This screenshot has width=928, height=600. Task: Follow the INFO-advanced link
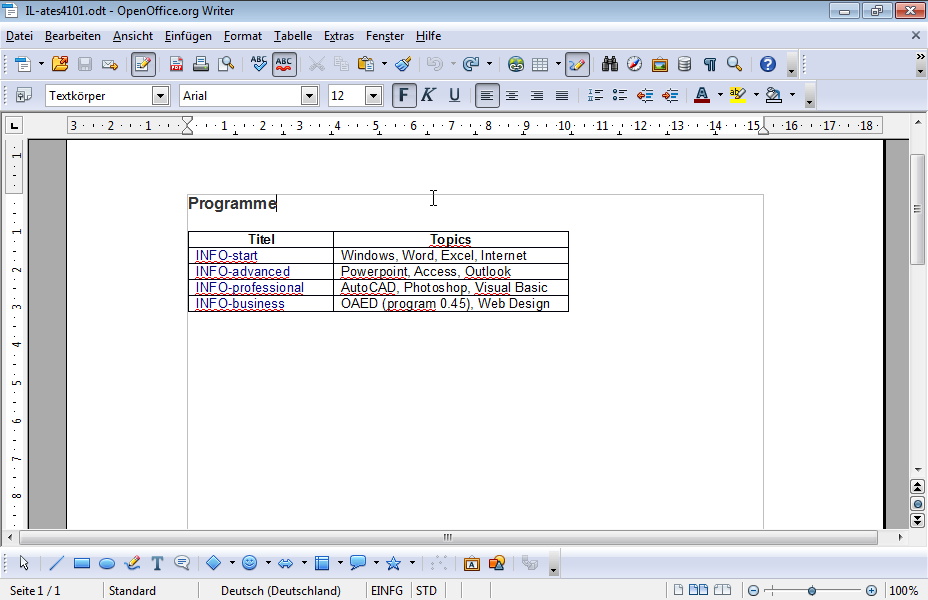[x=243, y=272]
